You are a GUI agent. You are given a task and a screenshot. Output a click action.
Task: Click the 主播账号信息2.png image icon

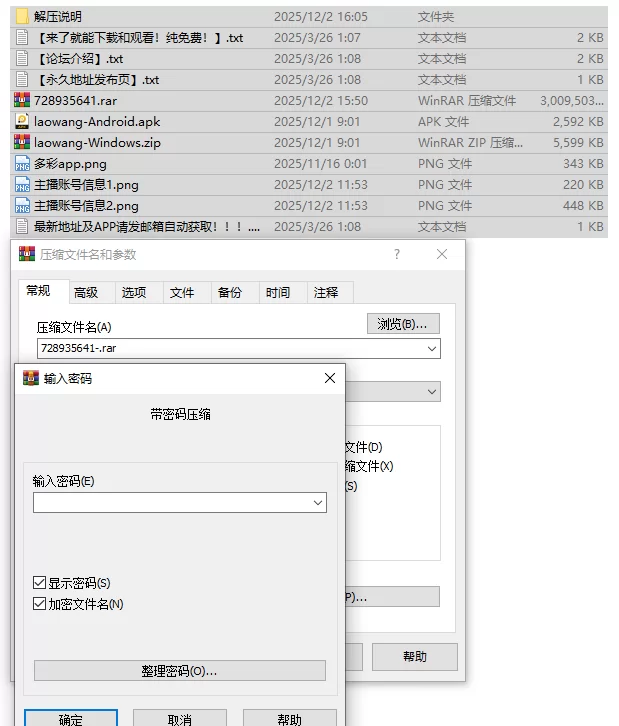[22, 206]
